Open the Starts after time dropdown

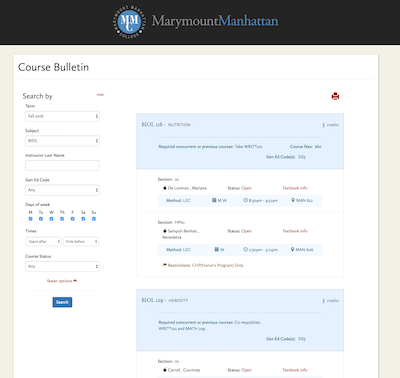coord(44,241)
